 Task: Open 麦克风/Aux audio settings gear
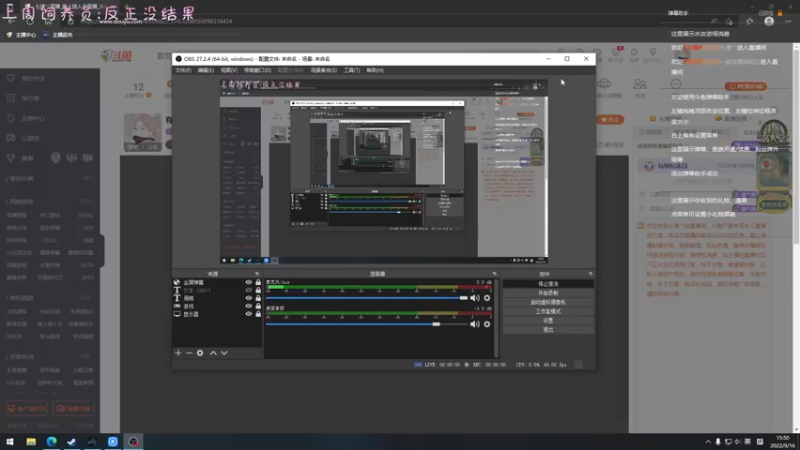click(x=487, y=298)
